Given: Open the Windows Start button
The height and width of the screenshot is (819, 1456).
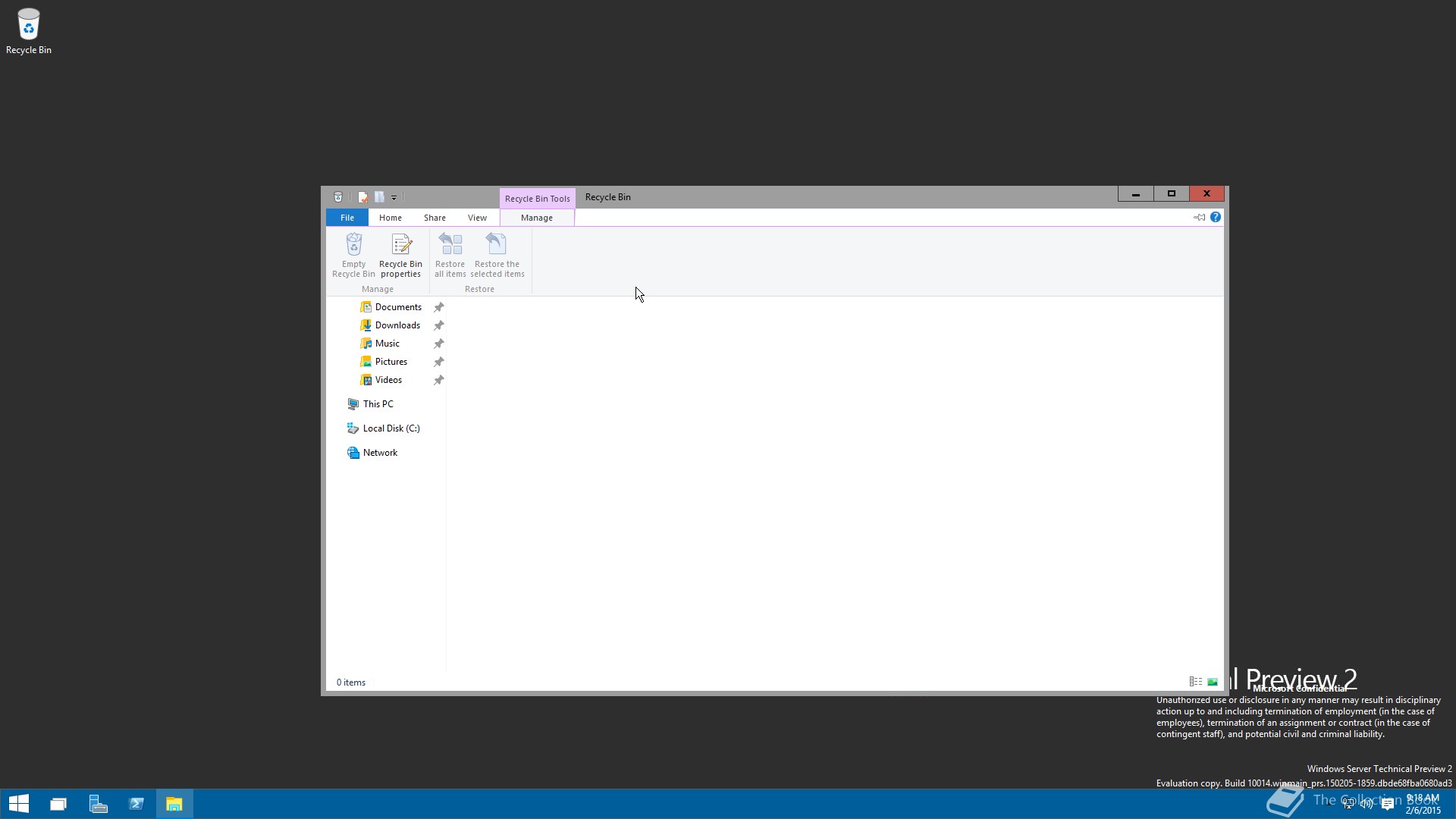Looking at the screenshot, I should (x=19, y=804).
